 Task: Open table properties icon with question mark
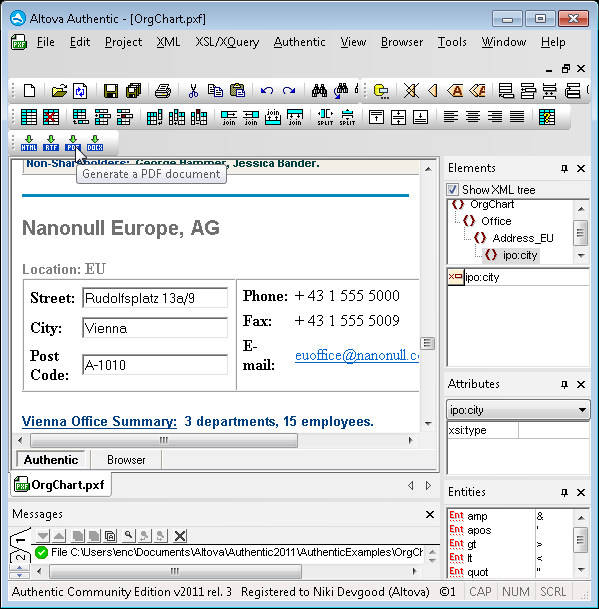(547, 117)
